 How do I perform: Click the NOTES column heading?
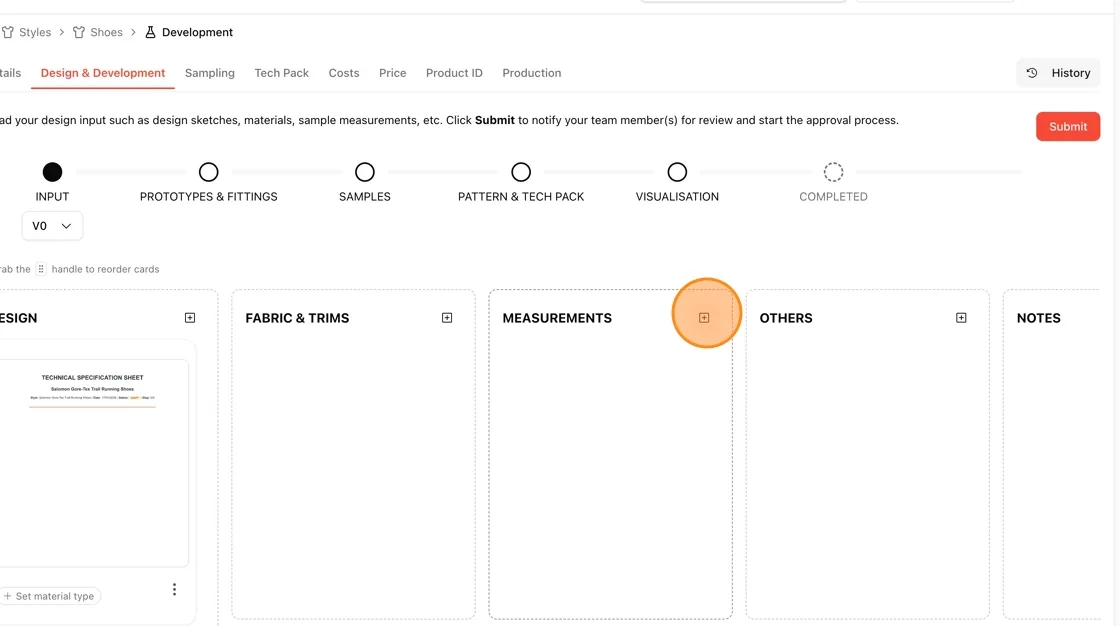1039,318
